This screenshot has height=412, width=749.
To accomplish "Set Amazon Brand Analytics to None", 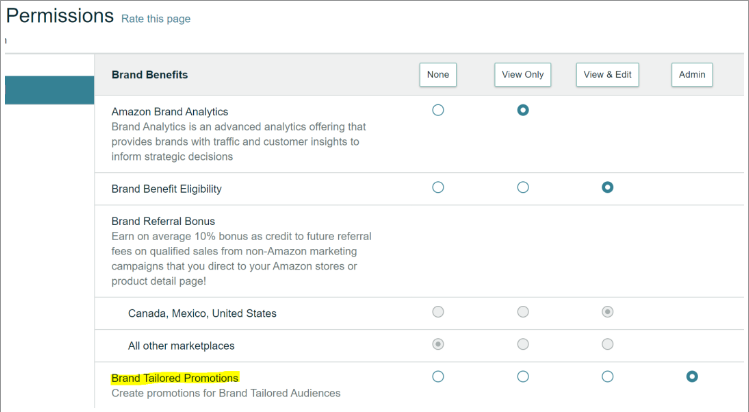I will coord(438,110).
